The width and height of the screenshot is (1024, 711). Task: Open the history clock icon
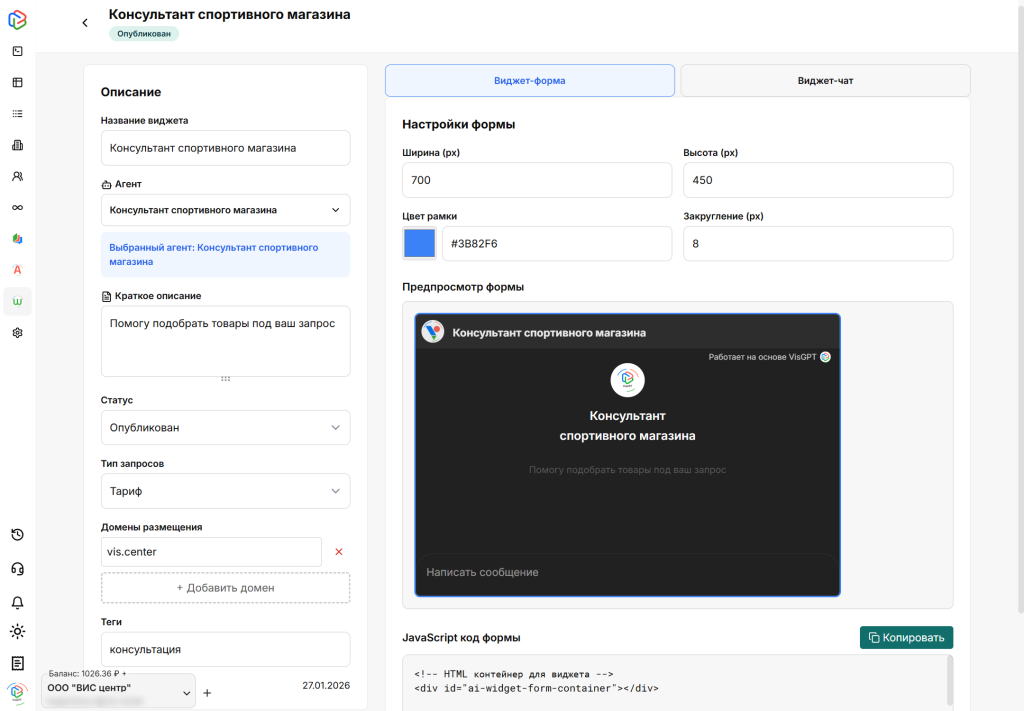tap(17, 535)
